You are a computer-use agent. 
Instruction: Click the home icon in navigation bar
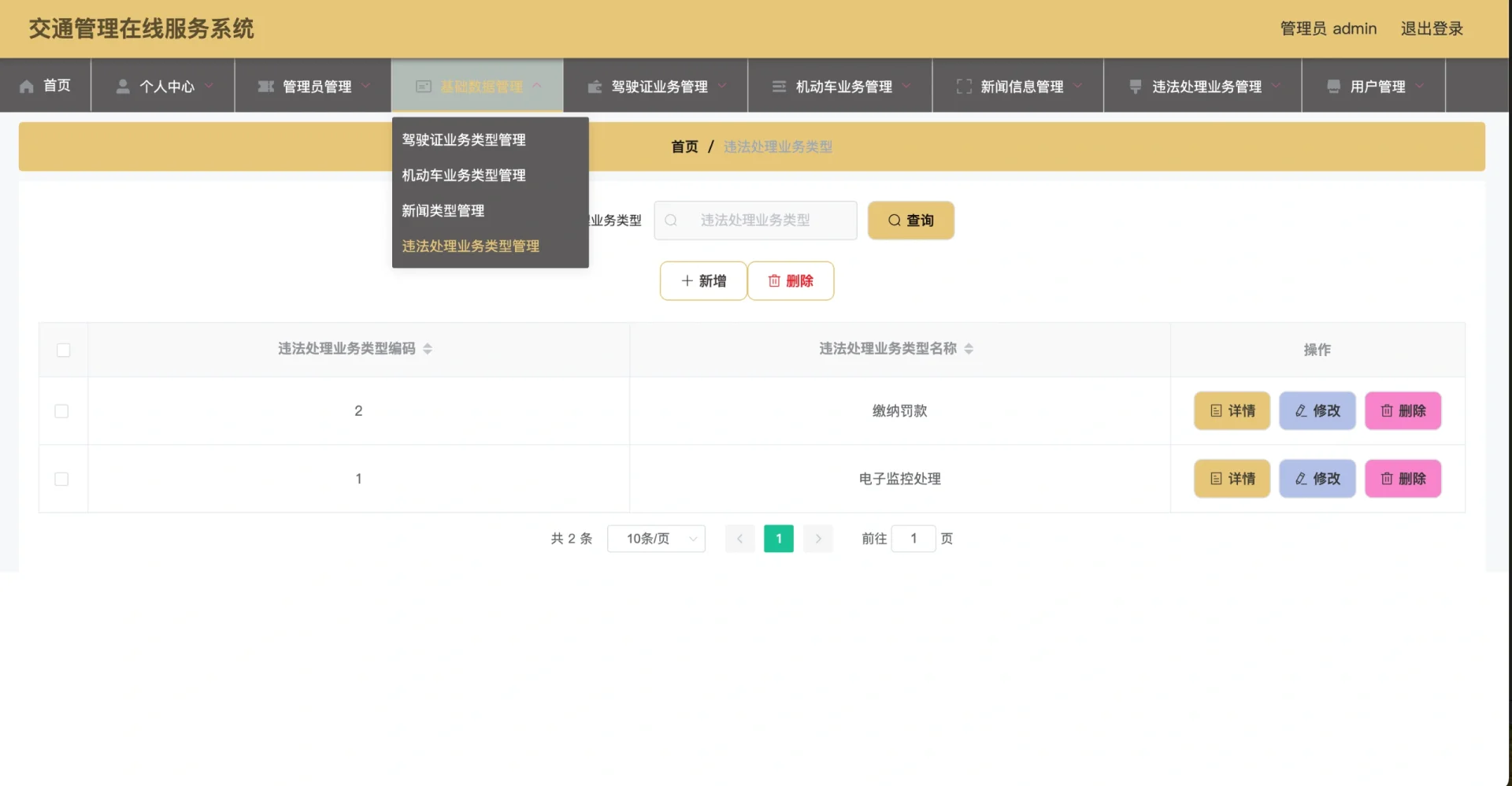[27, 87]
